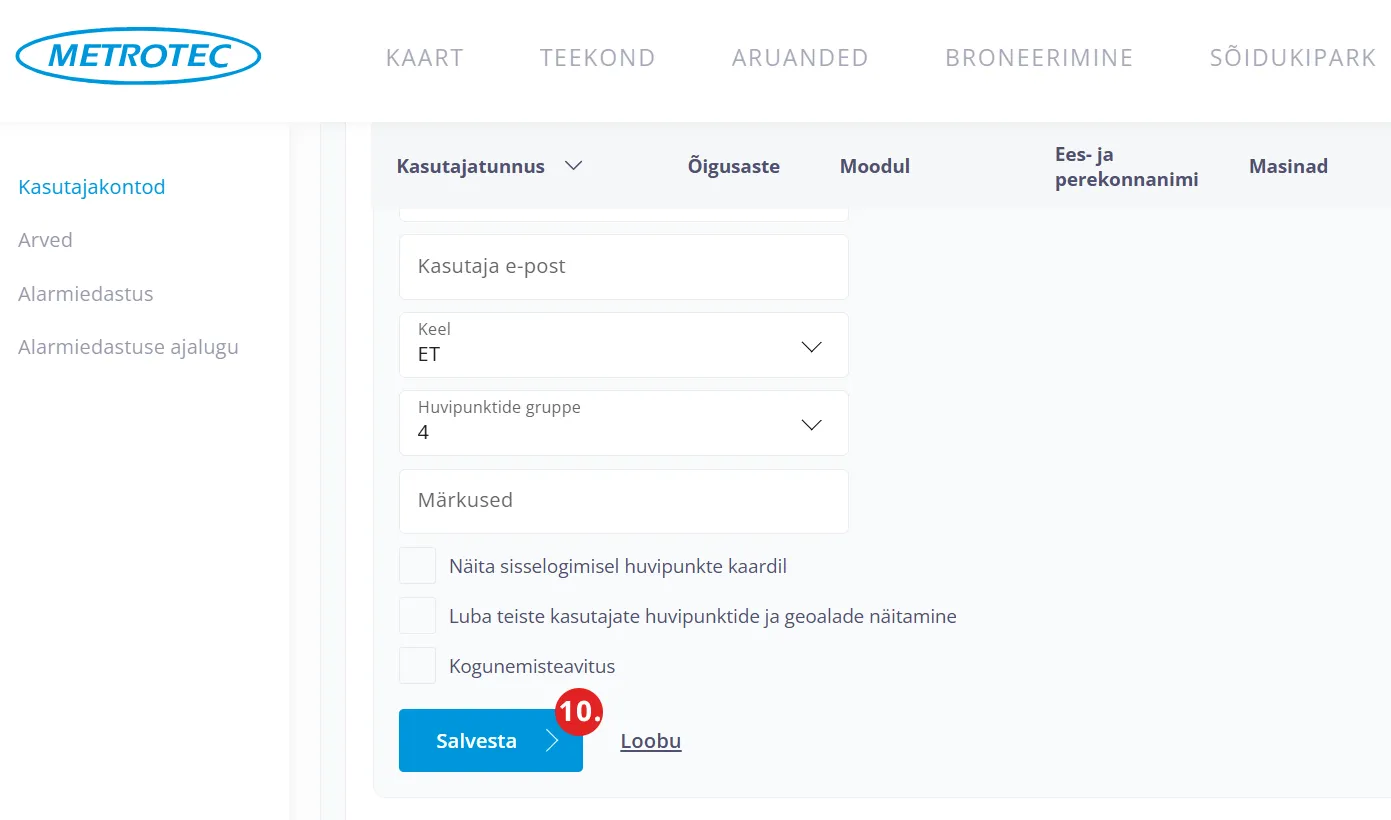
Task: Open Arved in the sidebar
Action: [x=46, y=240]
